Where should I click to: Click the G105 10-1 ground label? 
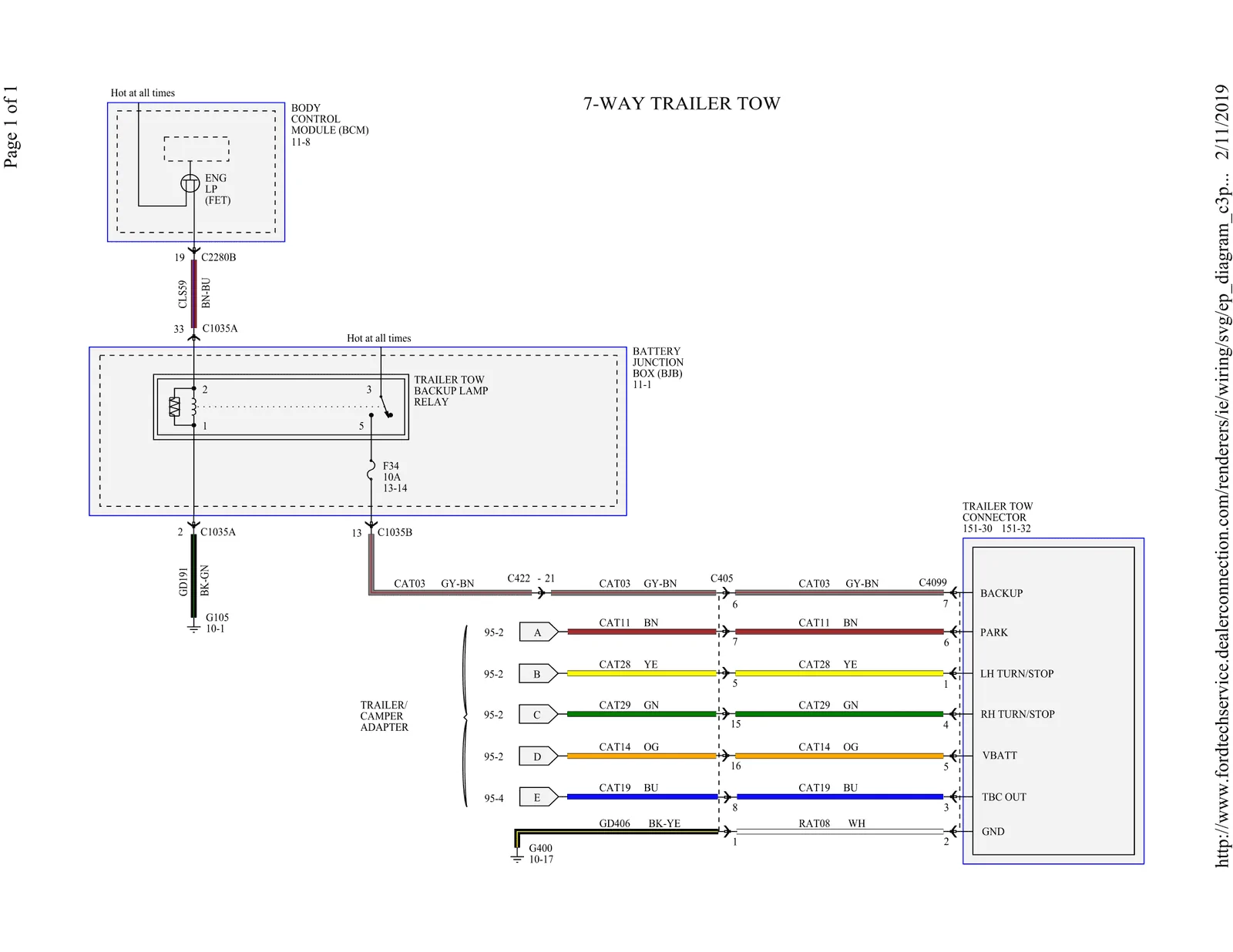tap(217, 623)
